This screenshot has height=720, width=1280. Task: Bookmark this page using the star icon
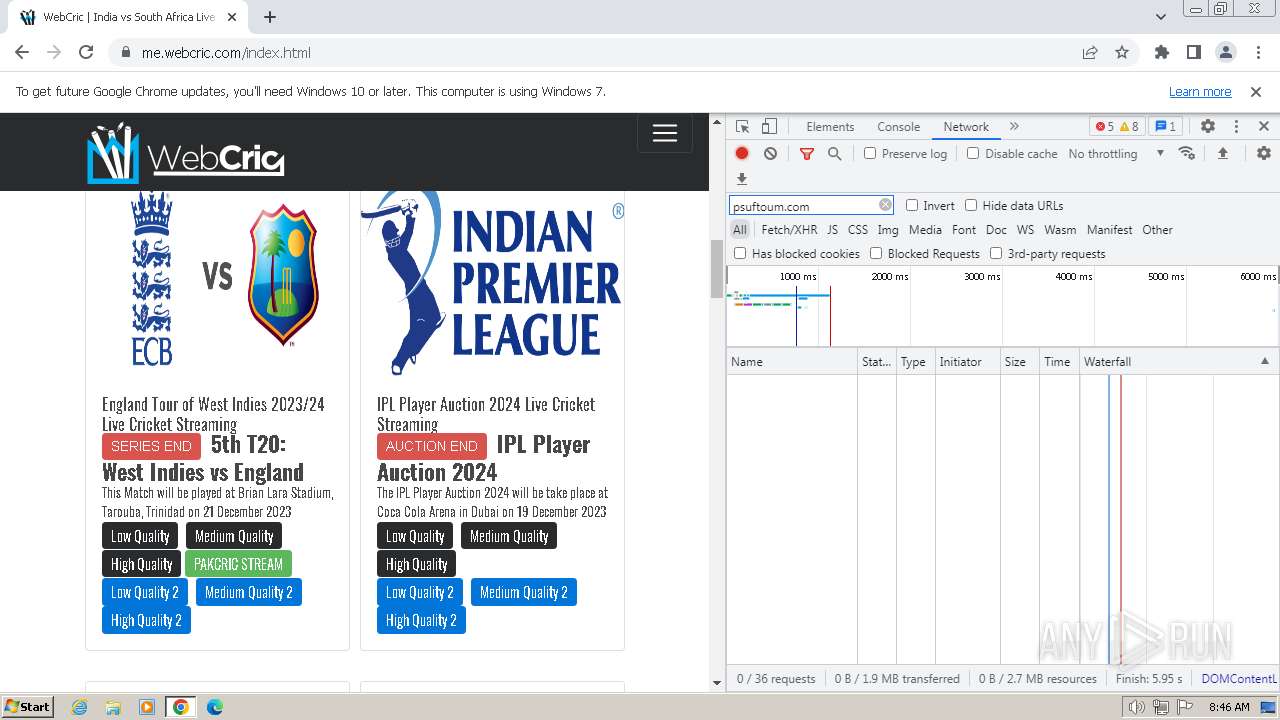(1122, 53)
